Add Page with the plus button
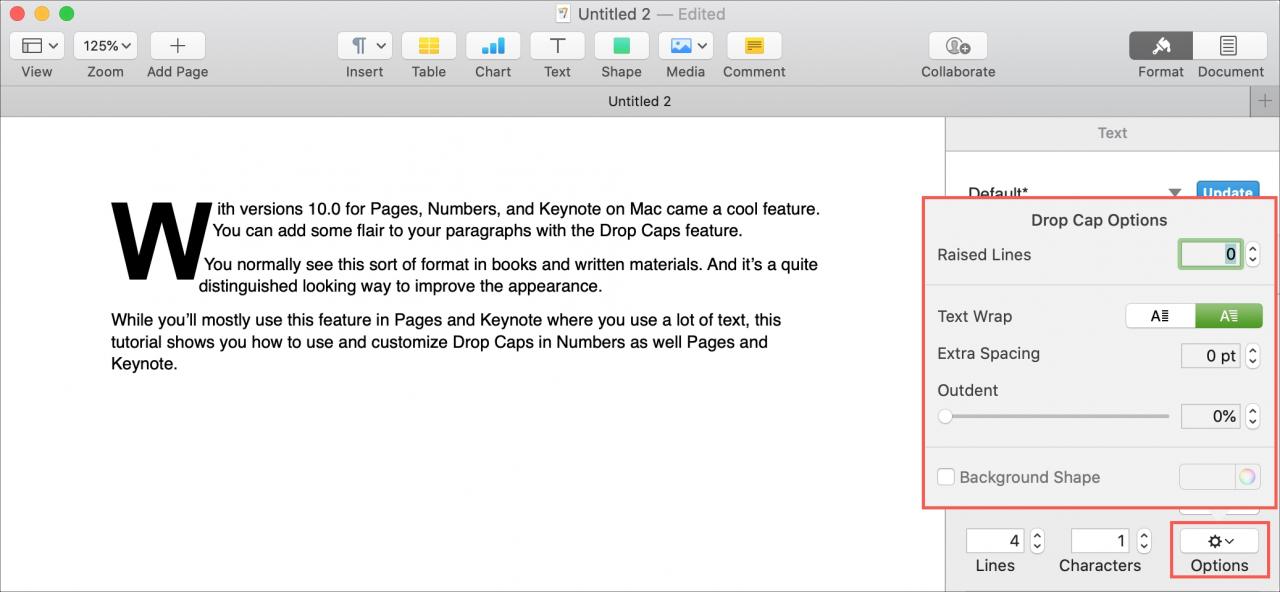 [x=178, y=46]
